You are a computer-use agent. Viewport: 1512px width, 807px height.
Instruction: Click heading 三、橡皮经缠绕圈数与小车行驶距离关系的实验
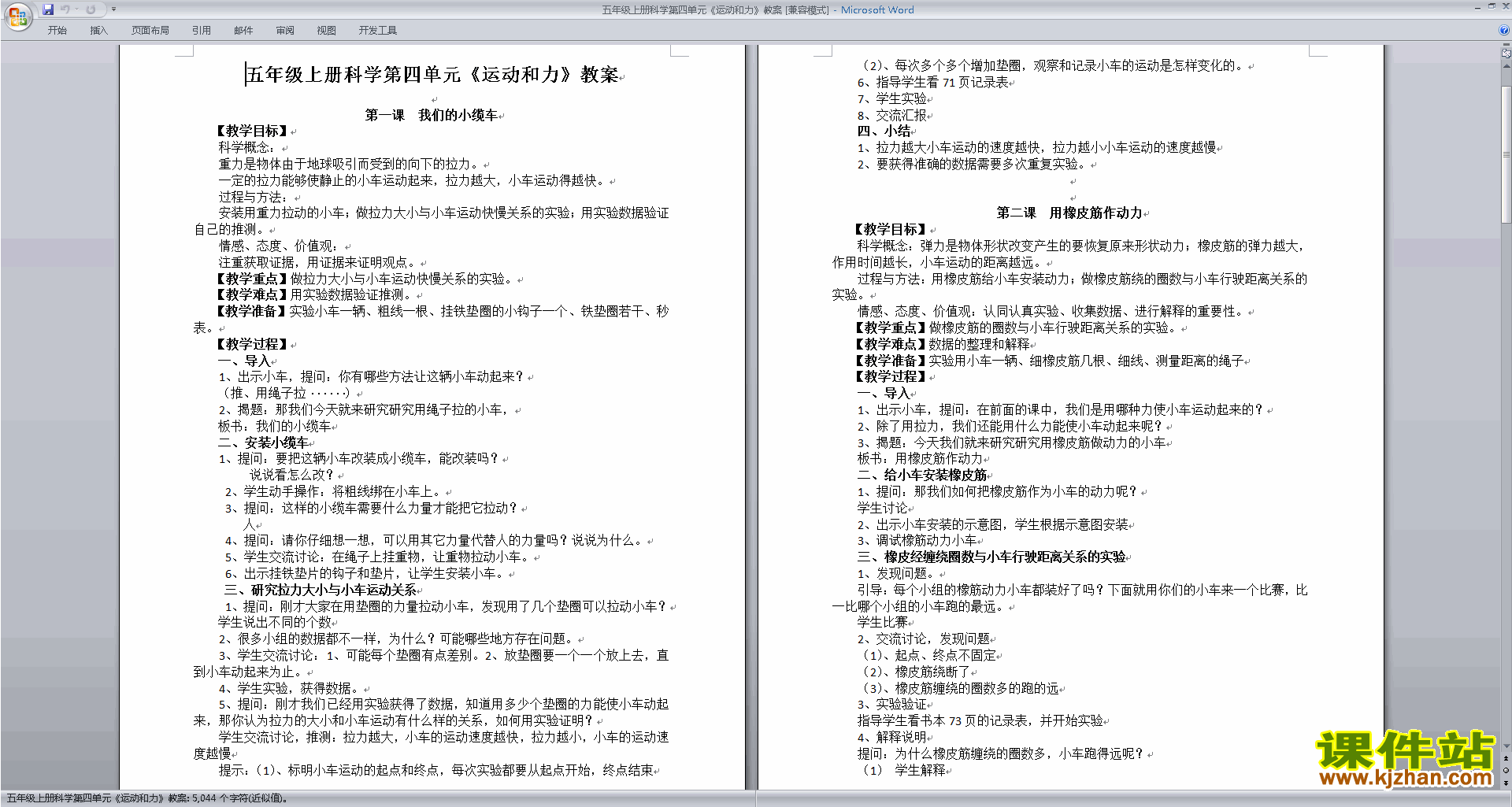point(991,557)
